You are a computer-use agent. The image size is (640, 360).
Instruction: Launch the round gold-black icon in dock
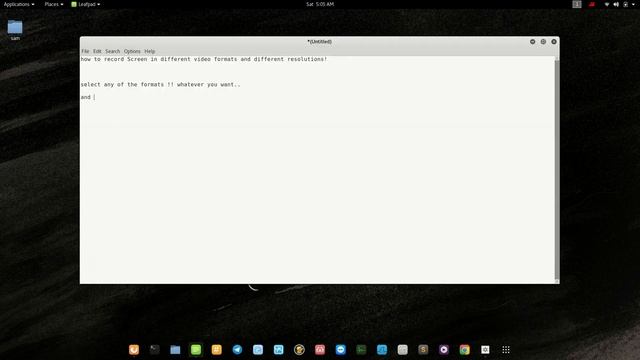click(x=299, y=349)
